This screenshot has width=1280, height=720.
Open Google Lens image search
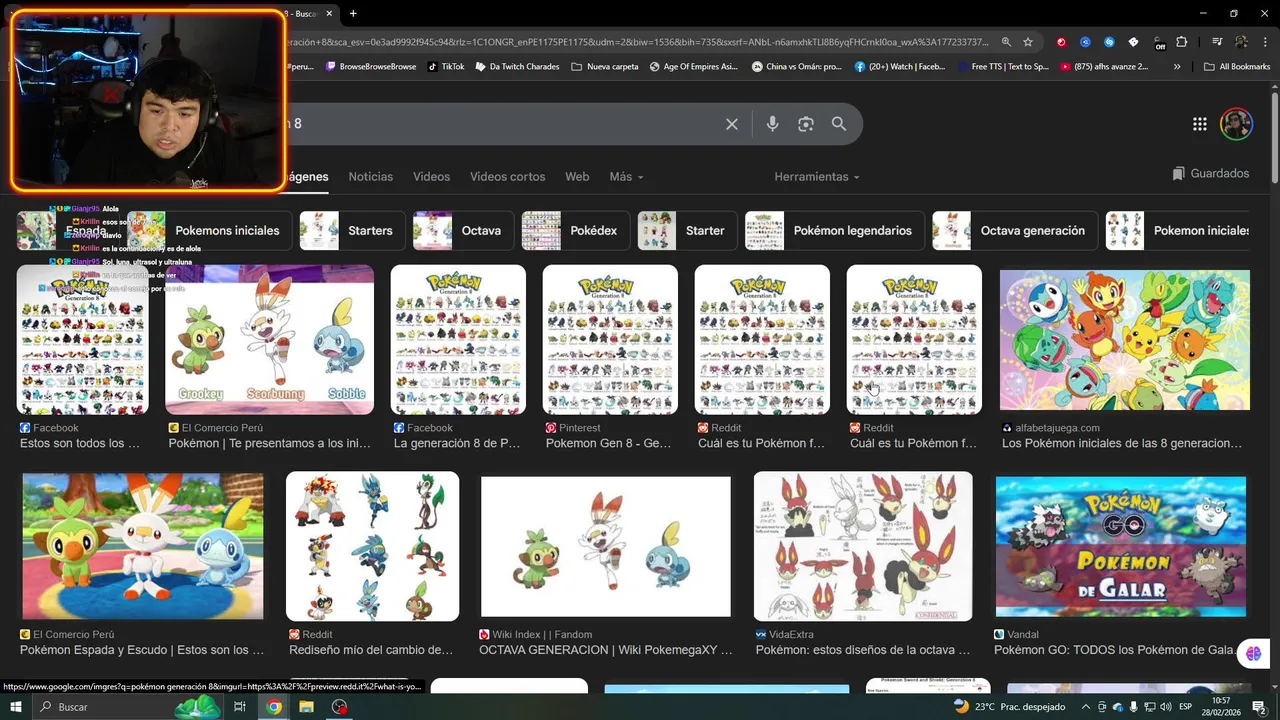tap(806, 124)
